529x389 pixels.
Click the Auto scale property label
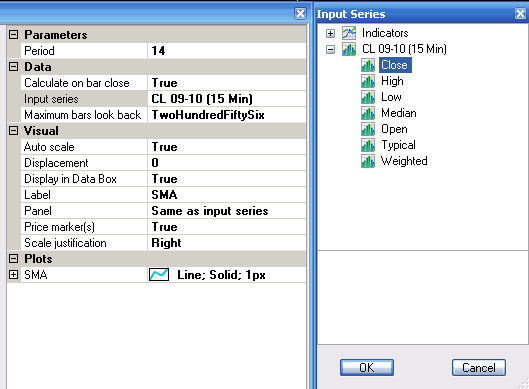coord(49,147)
